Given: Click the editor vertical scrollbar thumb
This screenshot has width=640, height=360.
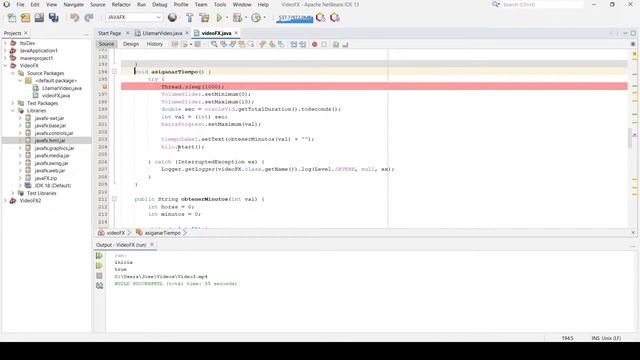Looking at the screenshot, I should click(630, 138).
